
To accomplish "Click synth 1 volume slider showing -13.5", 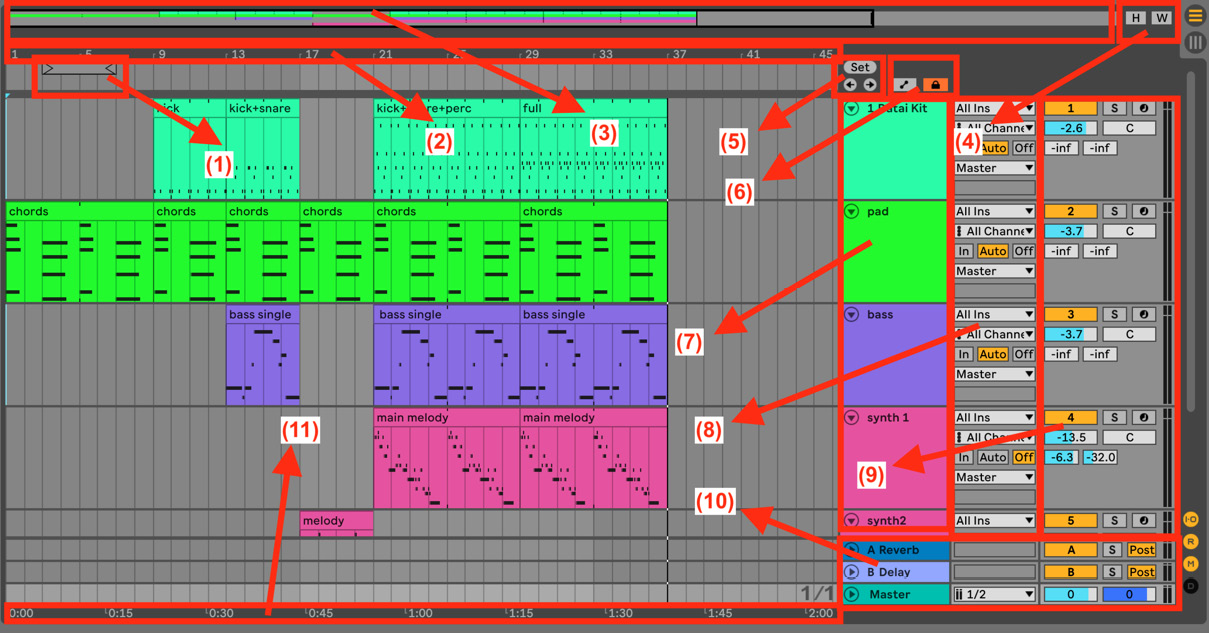I will pos(1070,437).
